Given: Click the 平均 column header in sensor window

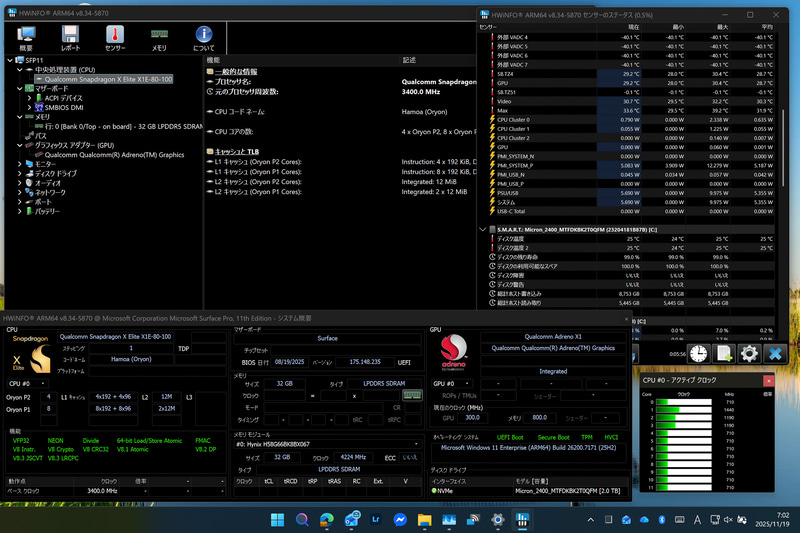Looking at the screenshot, I should coord(752,27).
